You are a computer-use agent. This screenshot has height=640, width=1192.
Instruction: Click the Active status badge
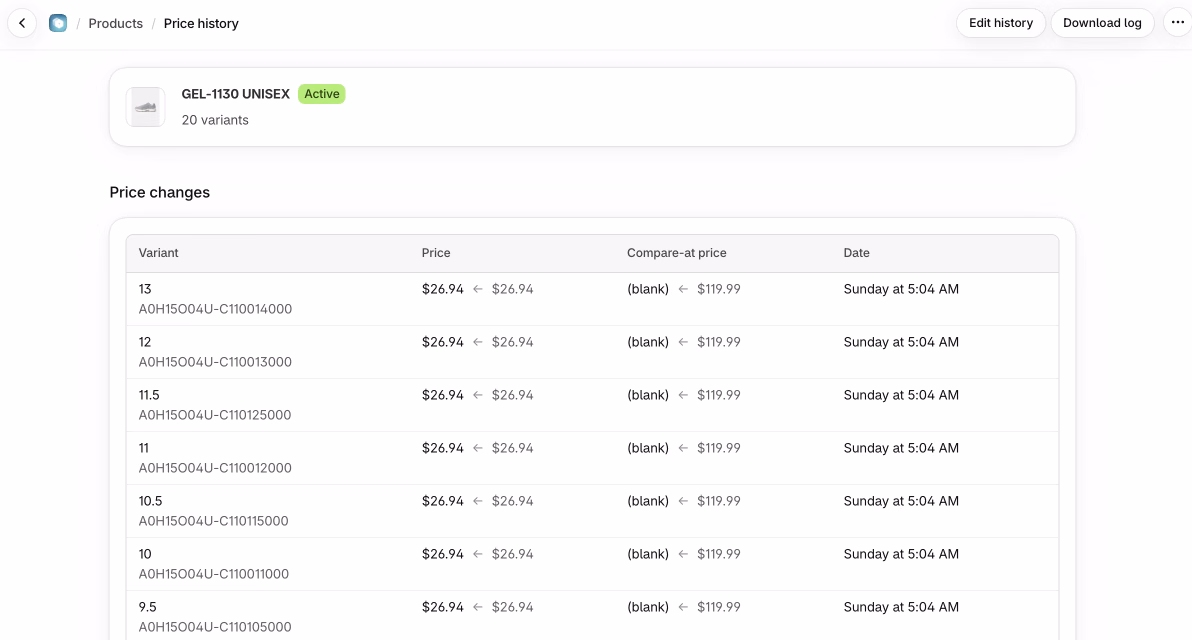coord(322,93)
